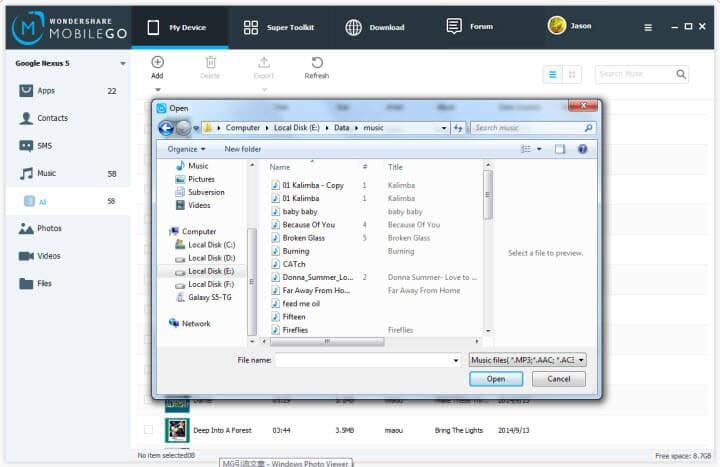Screen dimensions: 720x467
Task: Open Videos in the sidebar
Action: tap(68, 256)
